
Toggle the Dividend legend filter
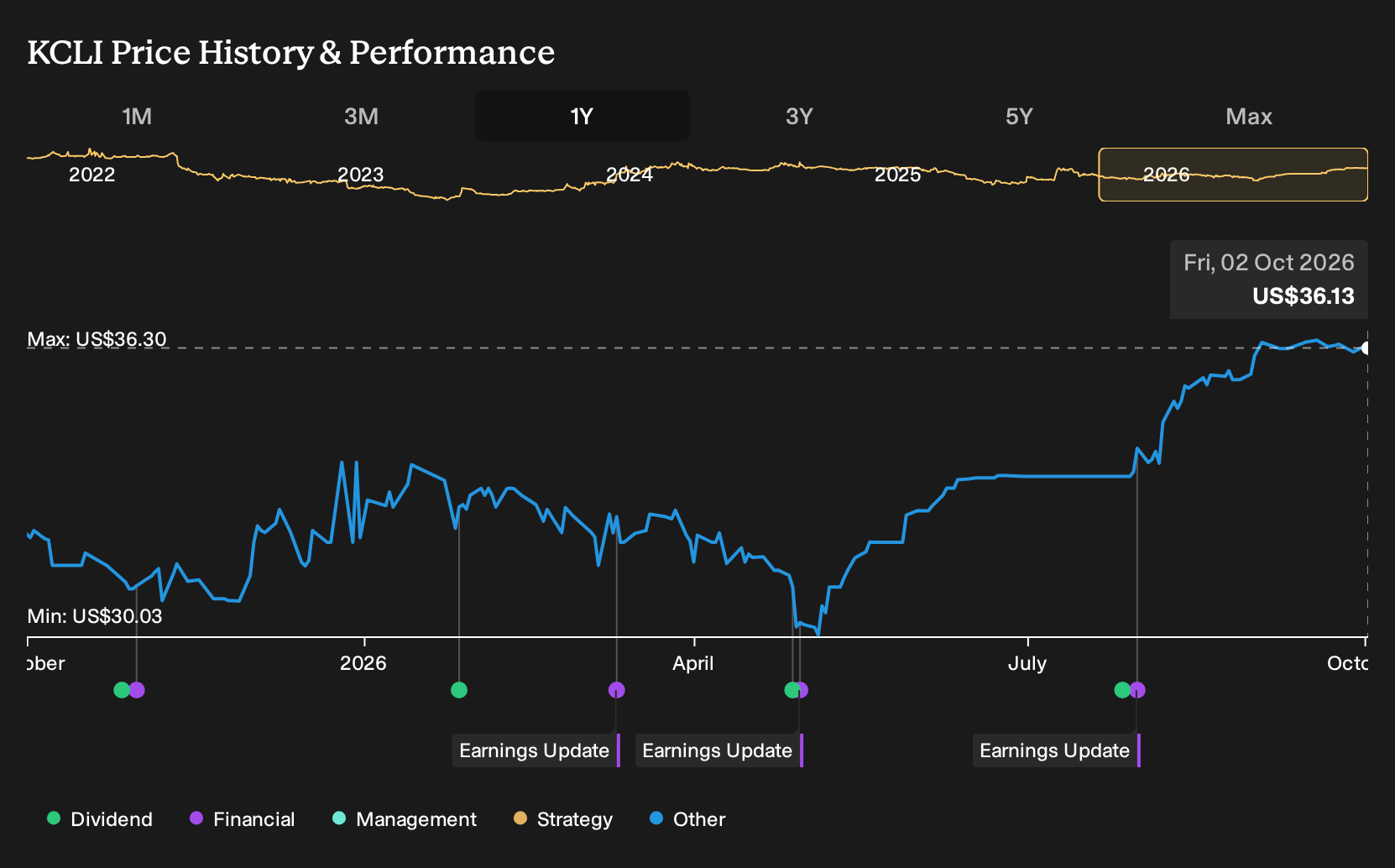coord(100,819)
